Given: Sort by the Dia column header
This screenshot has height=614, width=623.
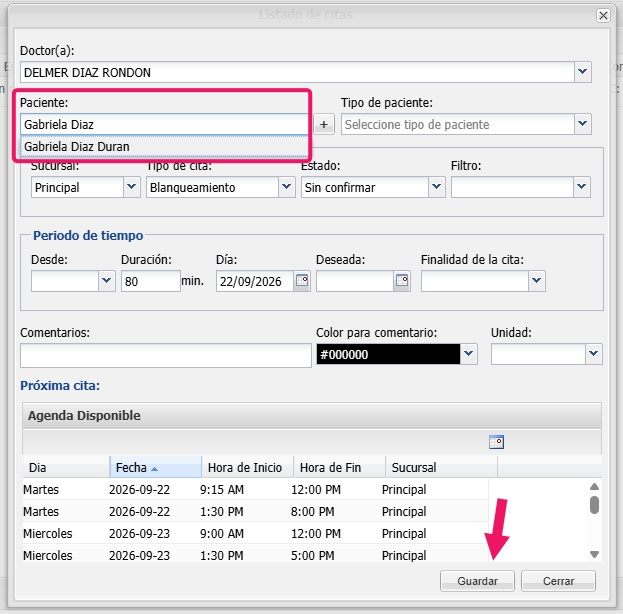Looking at the screenshot, I should pos(66,467).
